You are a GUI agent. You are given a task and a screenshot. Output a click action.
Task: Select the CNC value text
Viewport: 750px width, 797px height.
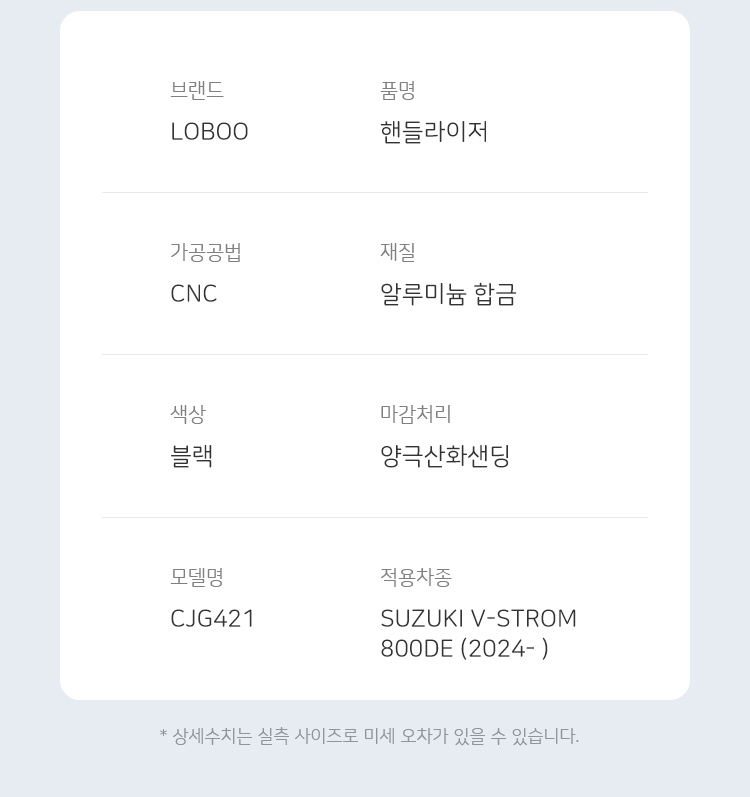pyautogui.click(x=194, y=294)
